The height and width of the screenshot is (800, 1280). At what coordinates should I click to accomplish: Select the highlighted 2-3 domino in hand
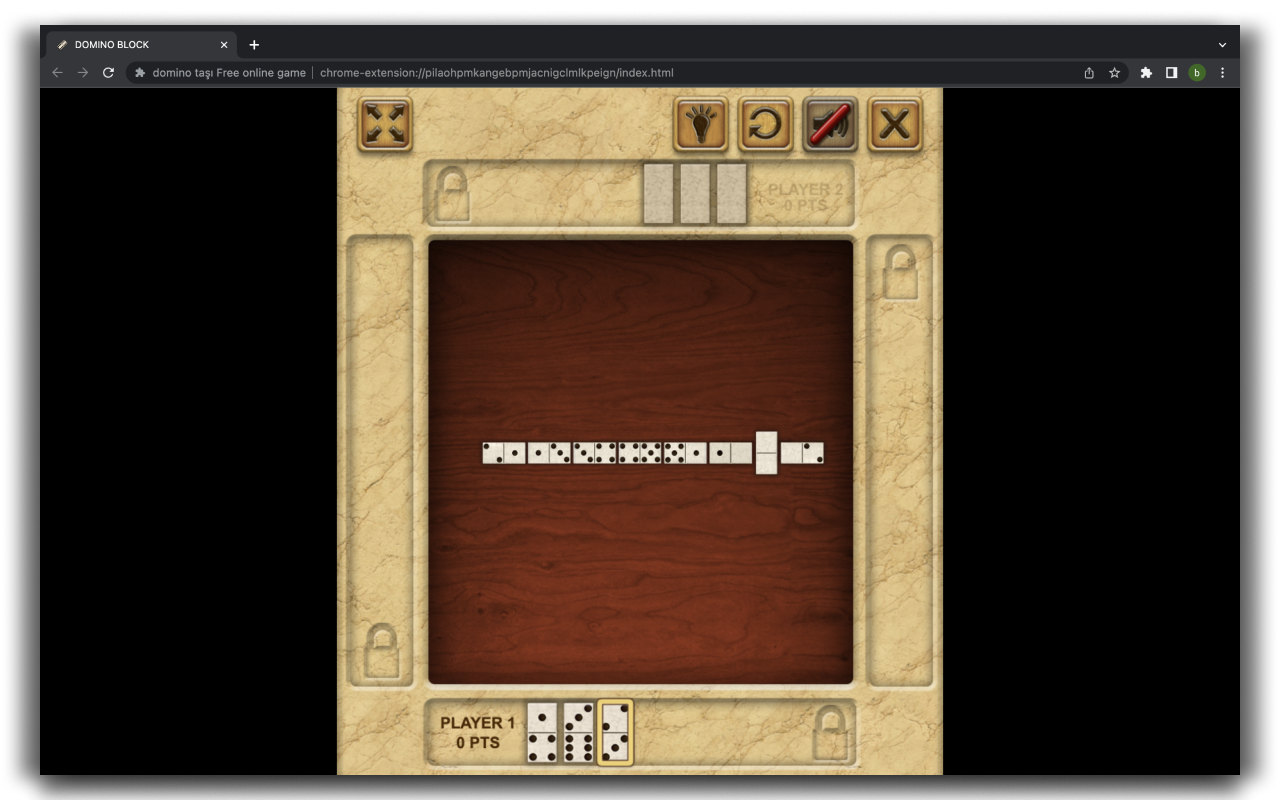coord(615,733)
